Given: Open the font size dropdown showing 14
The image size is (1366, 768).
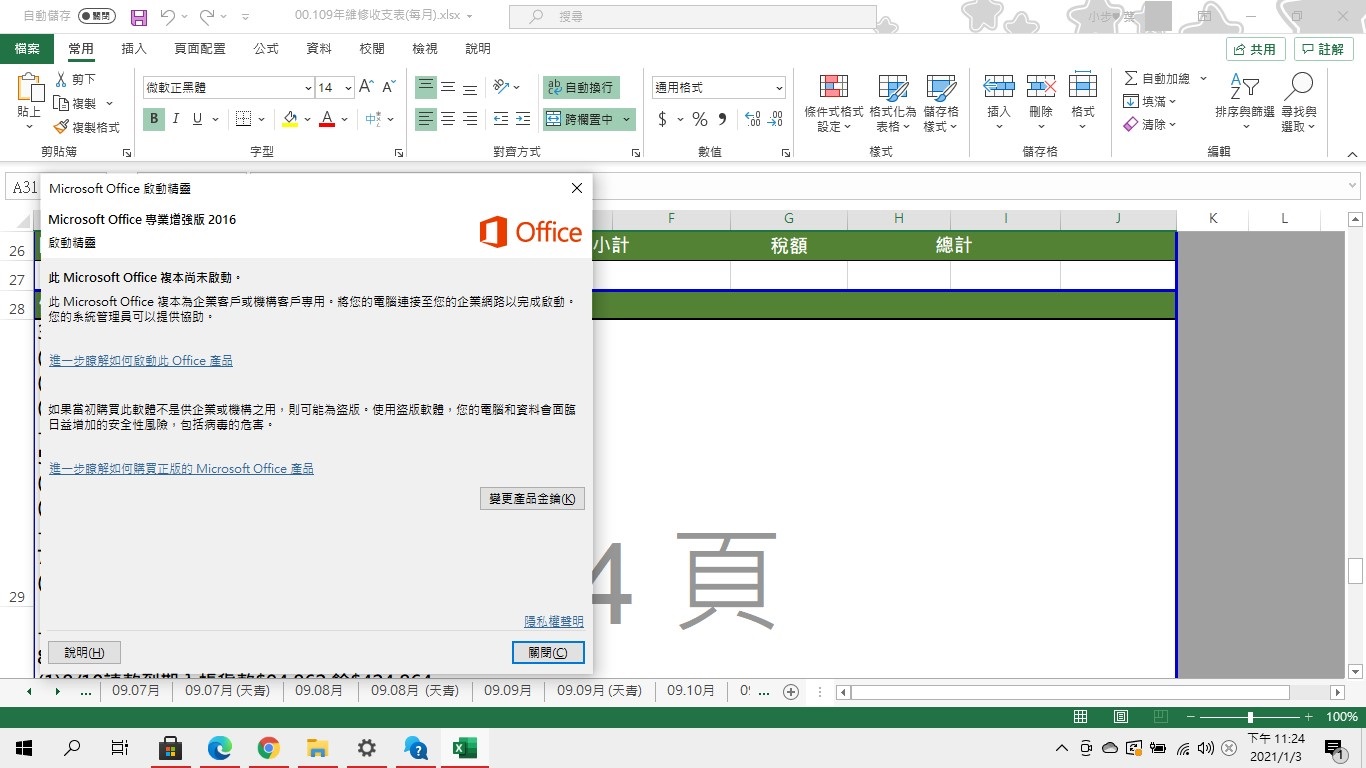Looking at the screenshot, I should coord(348,88).
